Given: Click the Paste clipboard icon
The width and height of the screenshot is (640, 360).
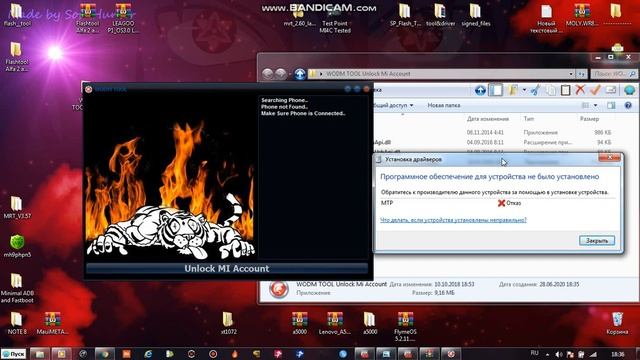Looking at the screenshot, I should pos(565,90).
